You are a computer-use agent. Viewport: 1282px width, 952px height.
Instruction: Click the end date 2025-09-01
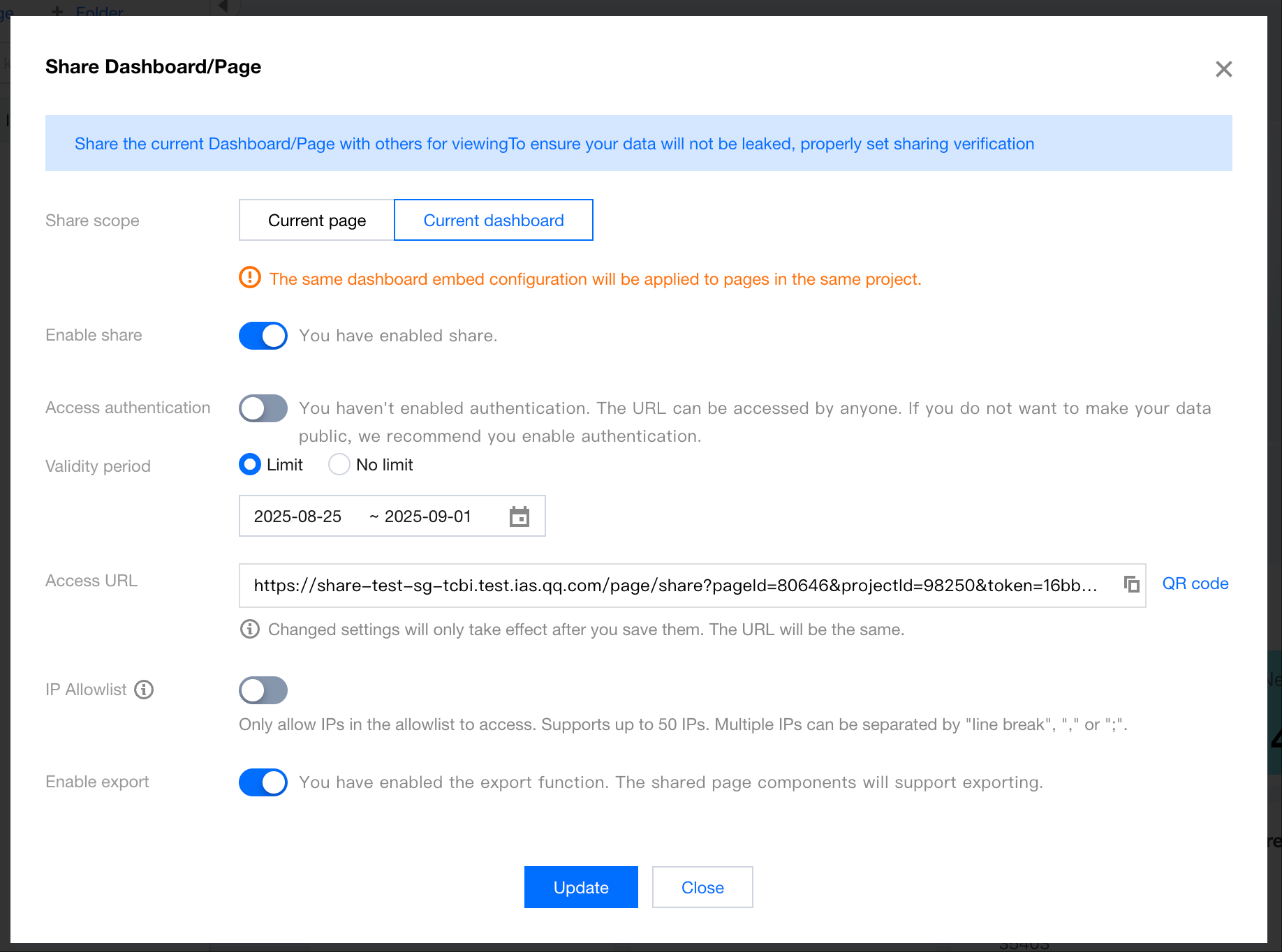pyautogui.click(x=427, y=516)
